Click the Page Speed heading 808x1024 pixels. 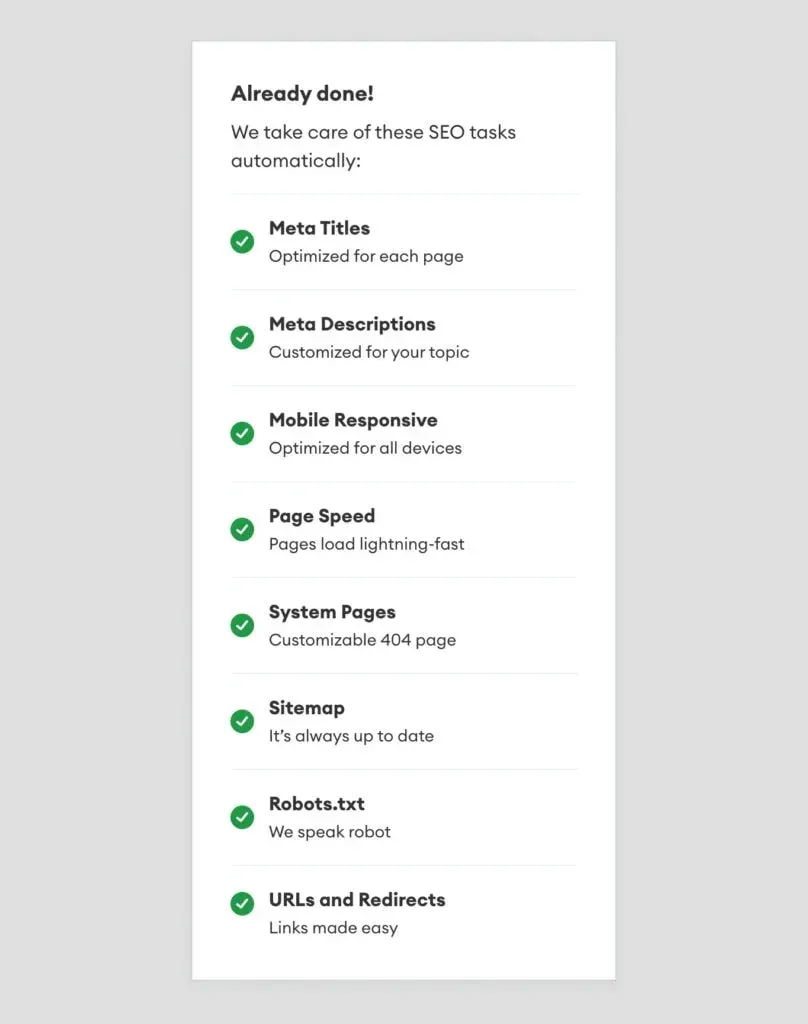(322, 516)
